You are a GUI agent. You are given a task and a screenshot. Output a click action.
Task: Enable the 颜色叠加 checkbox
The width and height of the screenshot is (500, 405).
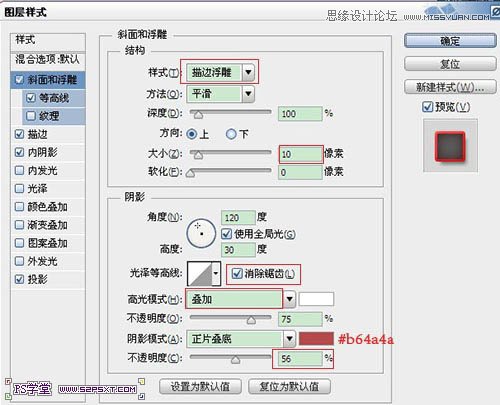[x=19, y=207]
